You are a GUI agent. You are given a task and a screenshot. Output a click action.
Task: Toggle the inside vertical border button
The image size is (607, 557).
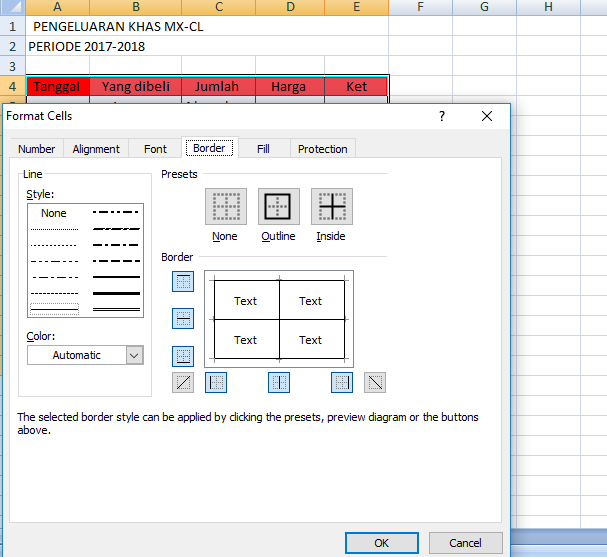click(279, 382)
